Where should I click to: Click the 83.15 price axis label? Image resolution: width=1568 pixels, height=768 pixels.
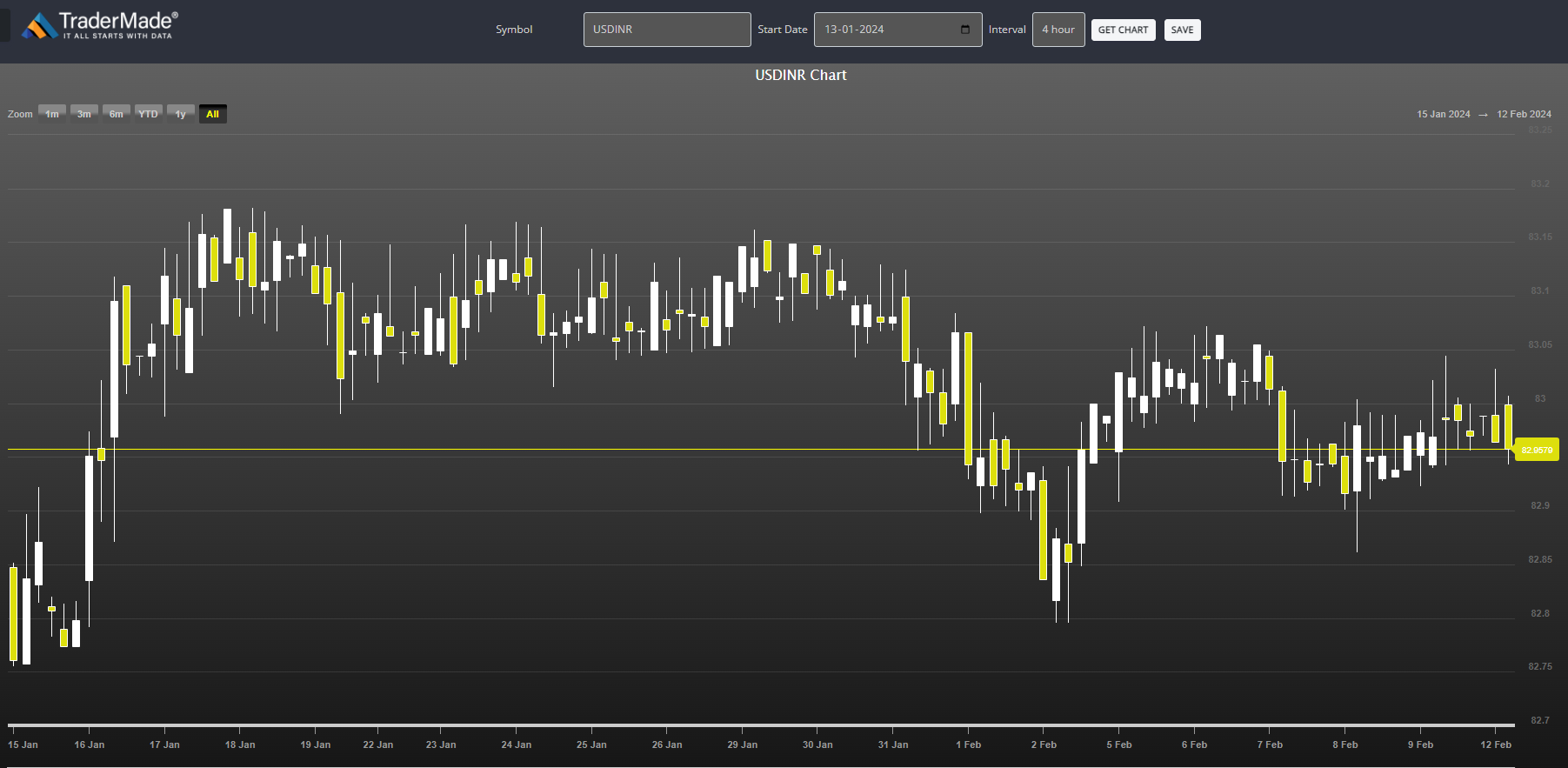[x=1540, y=237]
